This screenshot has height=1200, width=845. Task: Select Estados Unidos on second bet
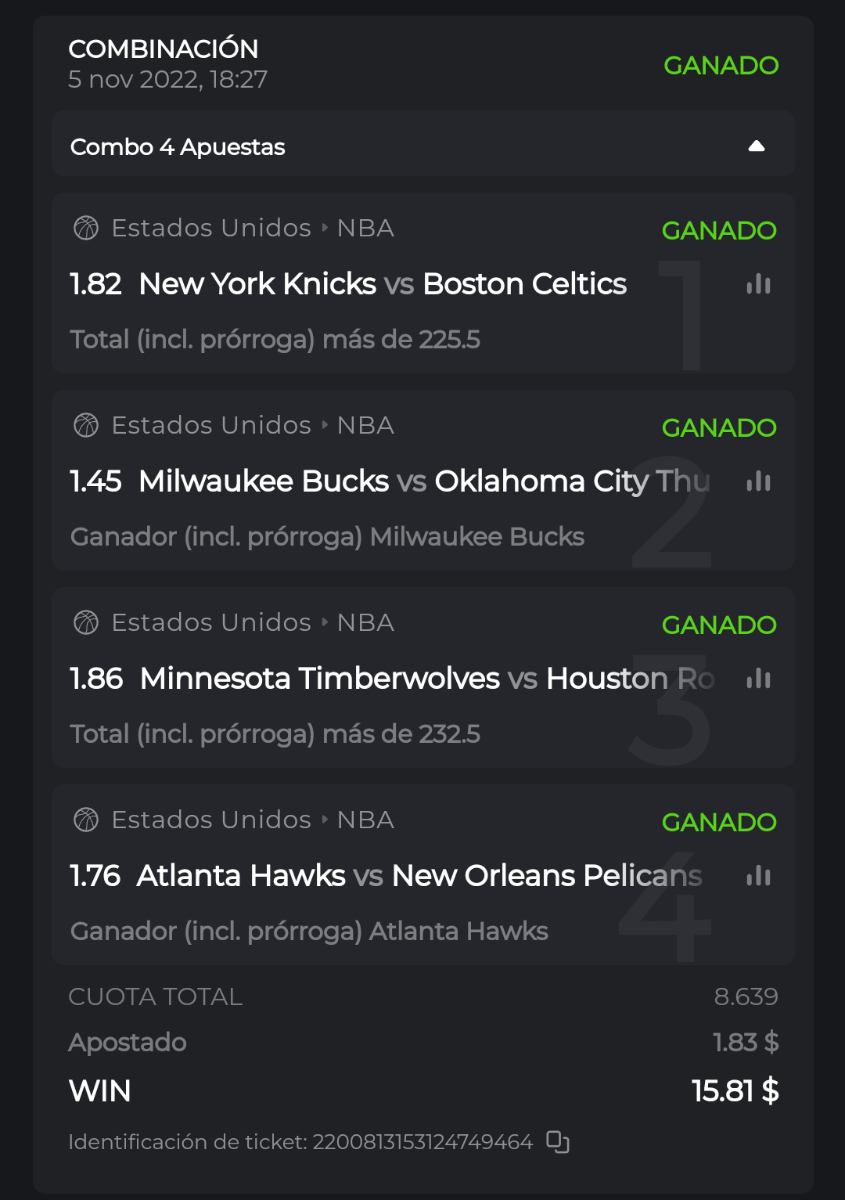click(211, 425)
